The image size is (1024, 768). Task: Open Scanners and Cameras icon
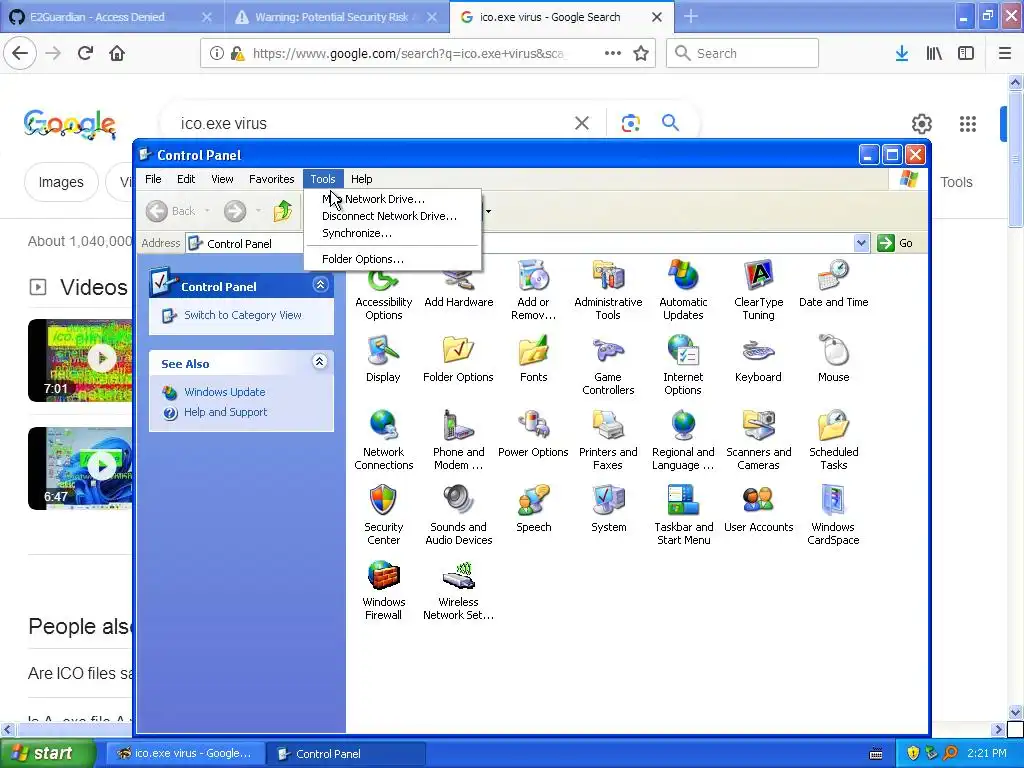pyautogui.click(x=758, y=440)
